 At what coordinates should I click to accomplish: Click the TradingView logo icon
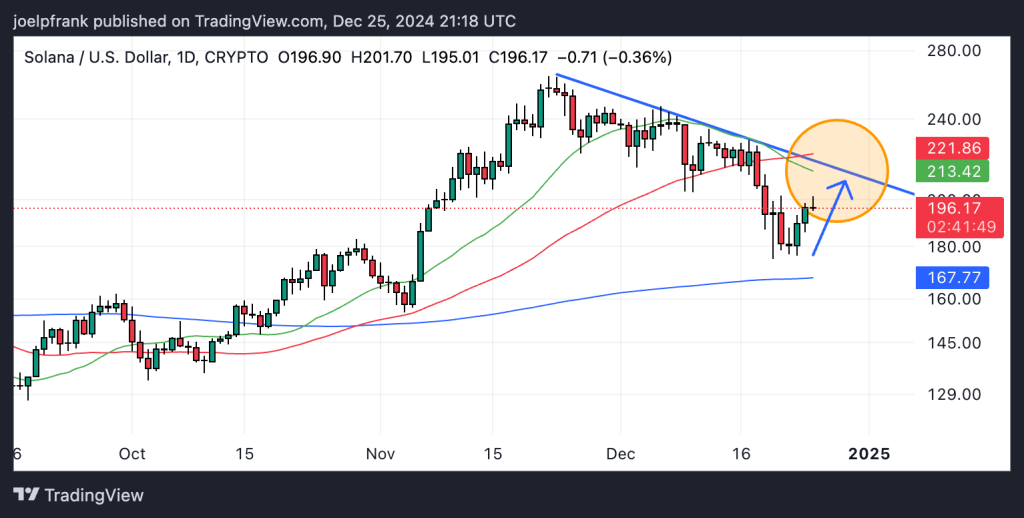[x=26, y=495]
